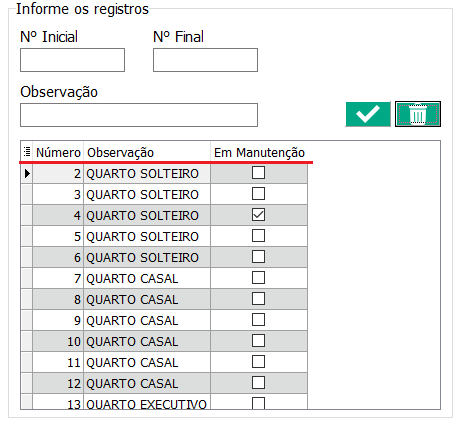Select the row indicator arrow for room 2
This screenshot has width=464, height=424.
27,173
